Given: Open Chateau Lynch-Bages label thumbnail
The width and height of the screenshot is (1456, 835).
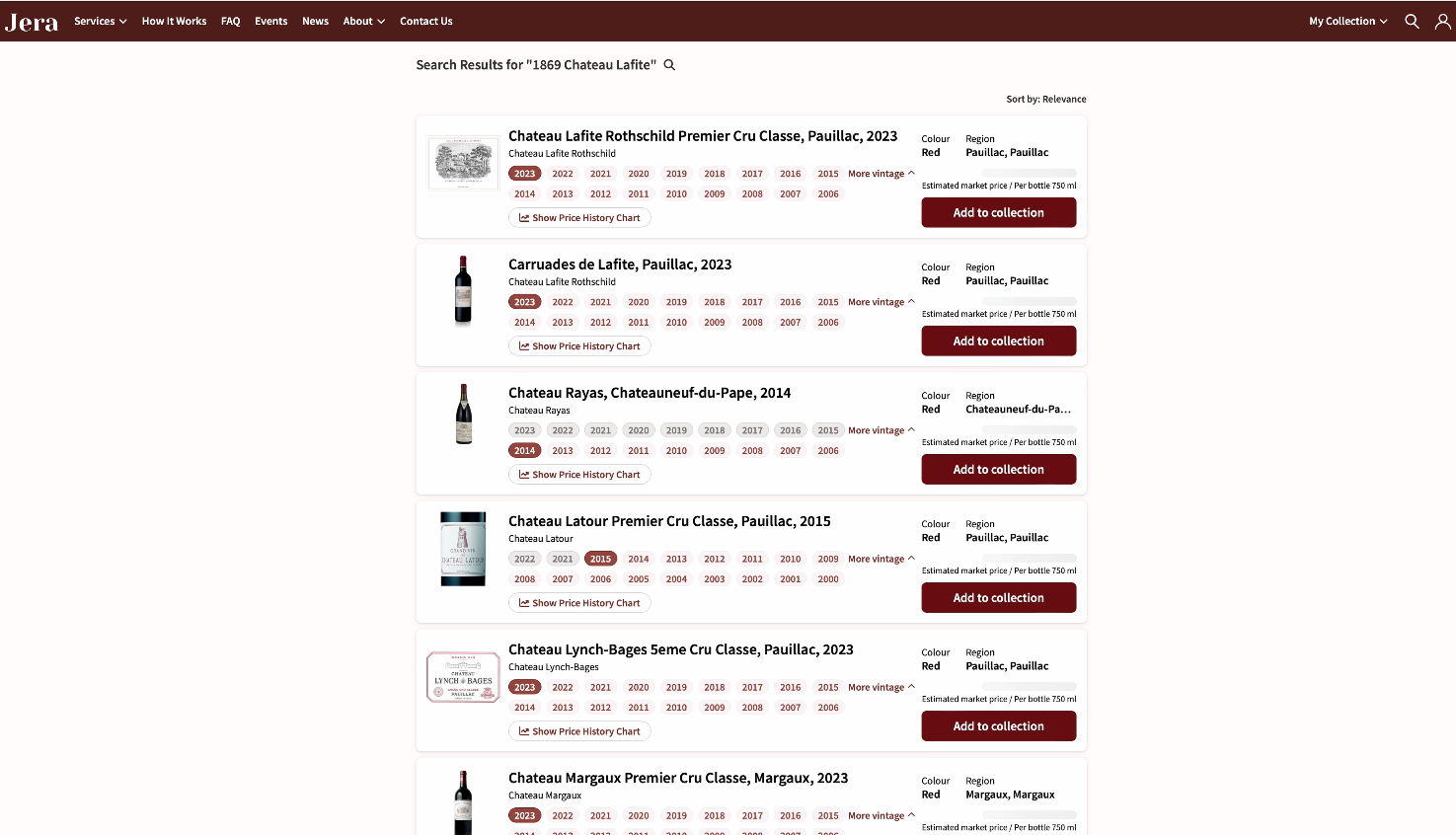Looking at the screenshot, I should click(463, 677).
